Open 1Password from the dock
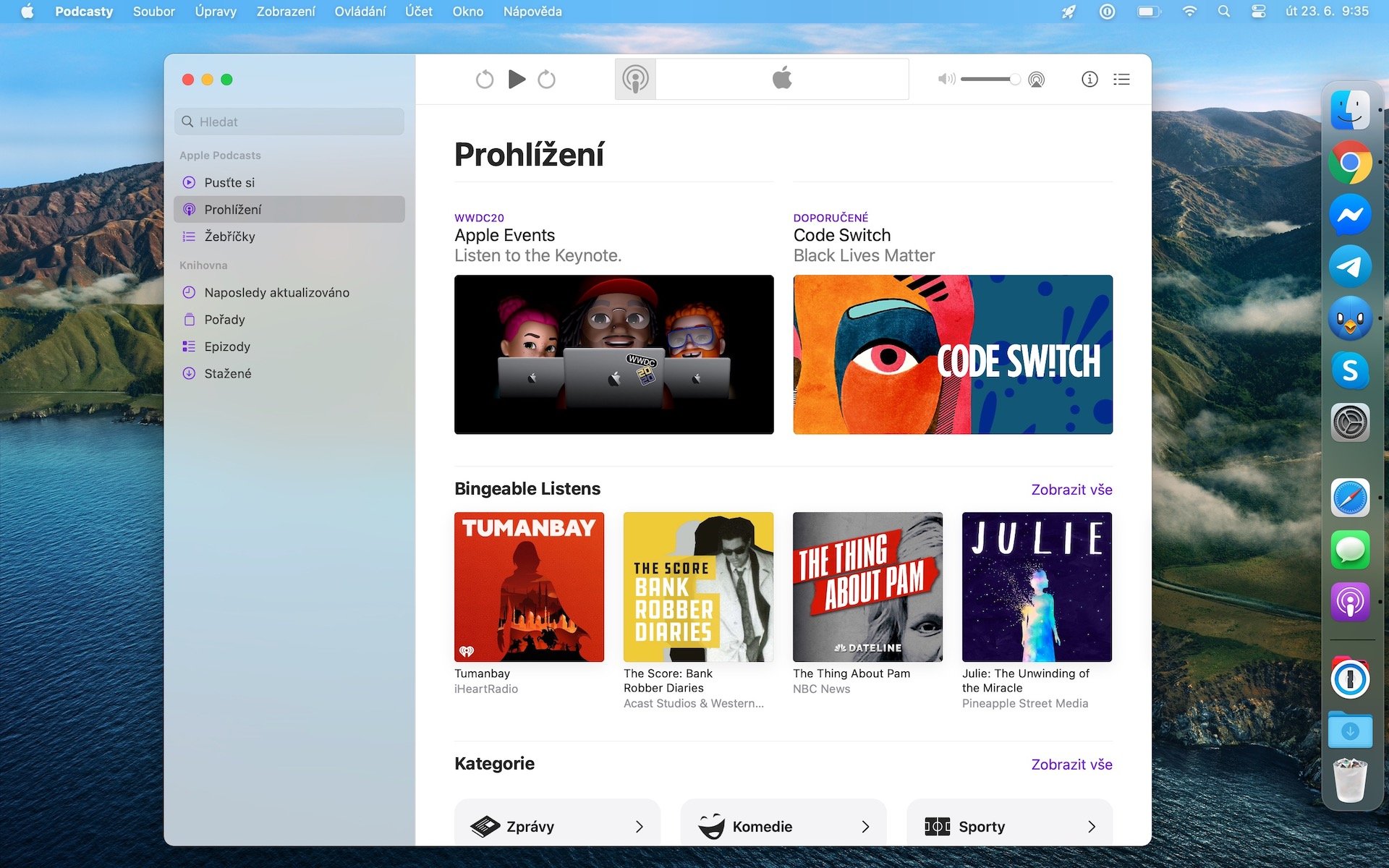Screen dimensions: 1389x868 coord(1350,678)
